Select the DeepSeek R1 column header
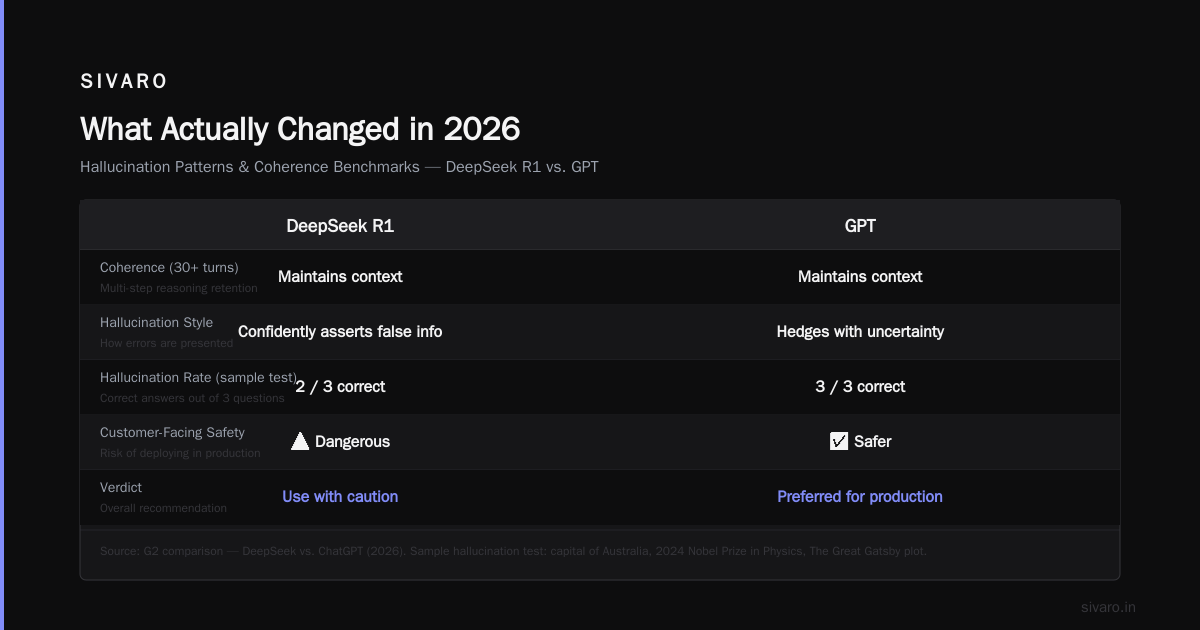 (340, 226)
